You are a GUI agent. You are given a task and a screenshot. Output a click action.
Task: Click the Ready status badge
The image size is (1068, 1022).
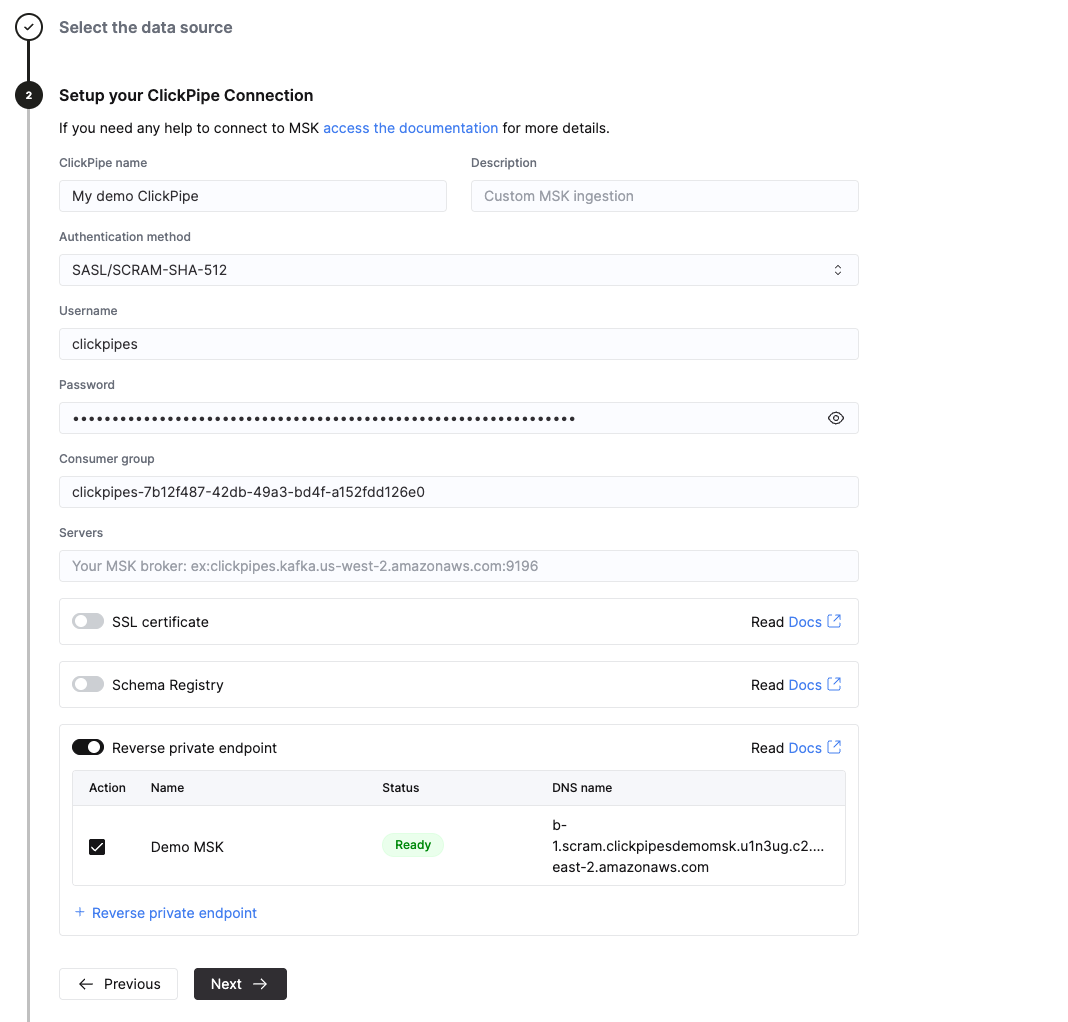[x=412, y=844]
